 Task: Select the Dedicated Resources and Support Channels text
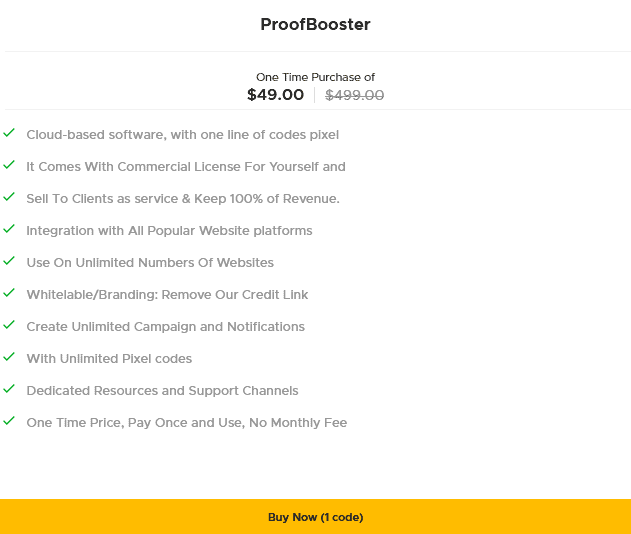(163, 390)
